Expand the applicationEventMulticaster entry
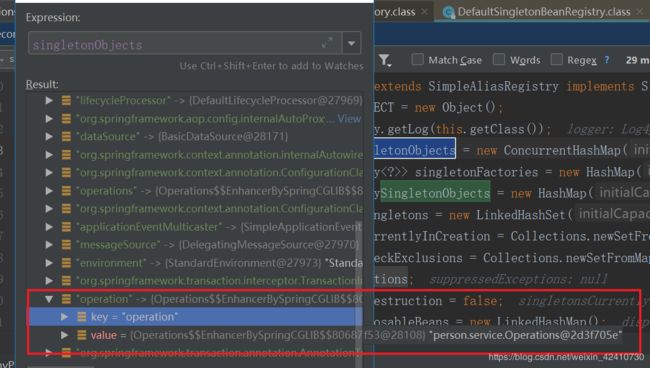This screenshot has height=368, width=650. pos(49,227)
